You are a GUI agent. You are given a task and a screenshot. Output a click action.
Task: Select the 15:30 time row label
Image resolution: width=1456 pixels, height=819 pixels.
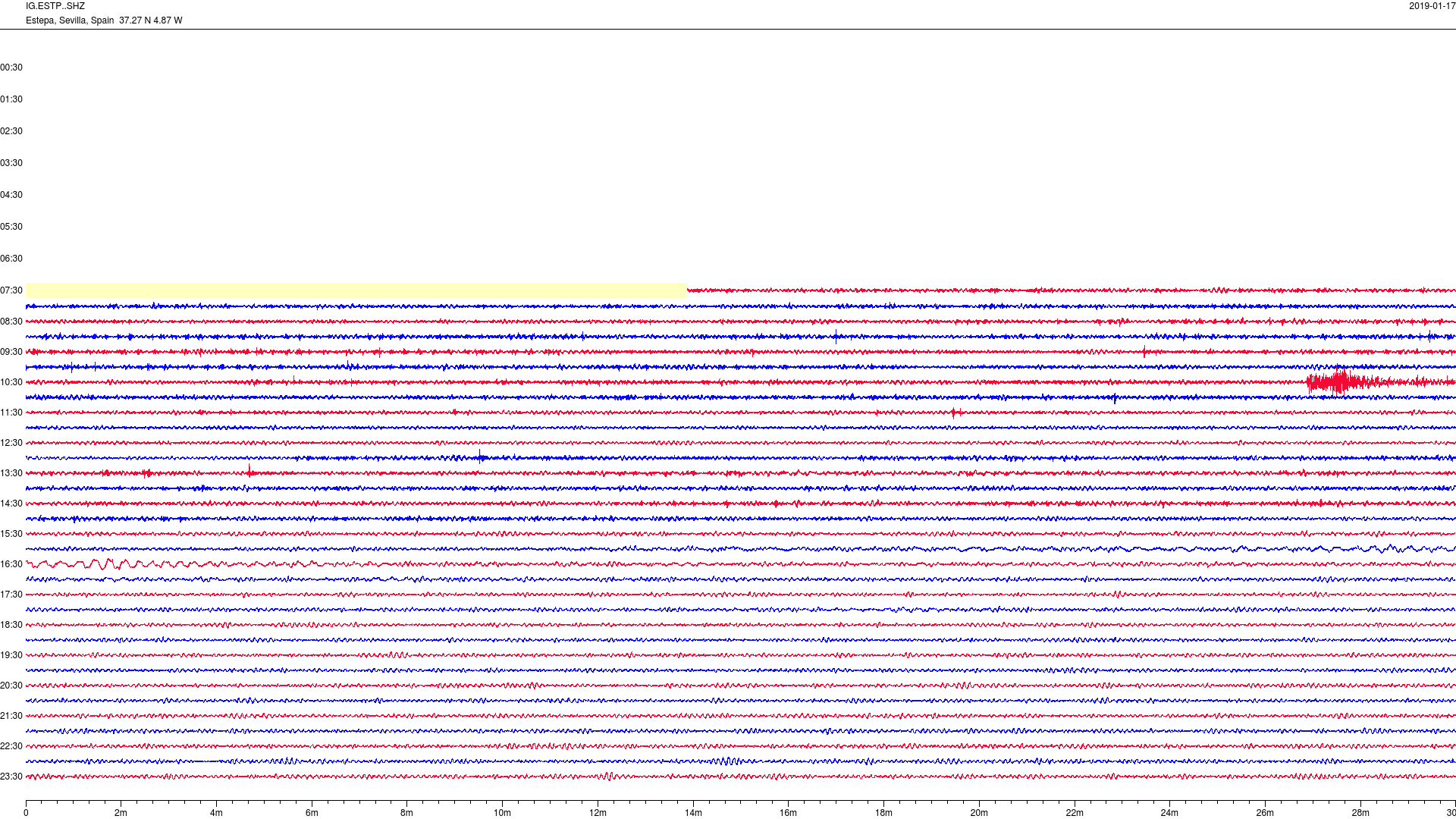11,534
